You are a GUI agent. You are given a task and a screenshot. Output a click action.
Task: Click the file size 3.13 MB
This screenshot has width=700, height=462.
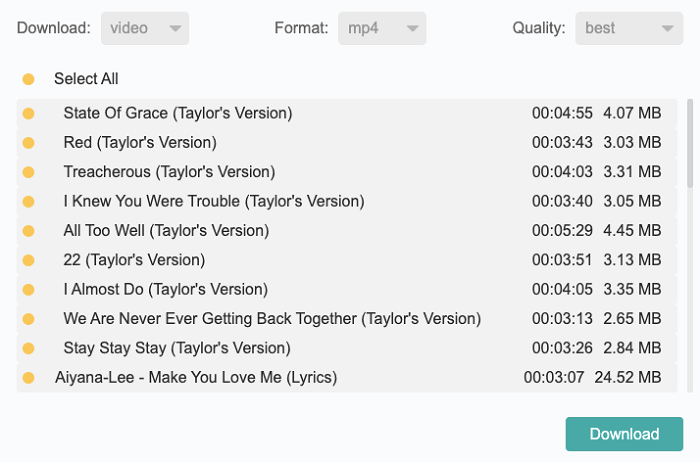(x=632, y=260)
